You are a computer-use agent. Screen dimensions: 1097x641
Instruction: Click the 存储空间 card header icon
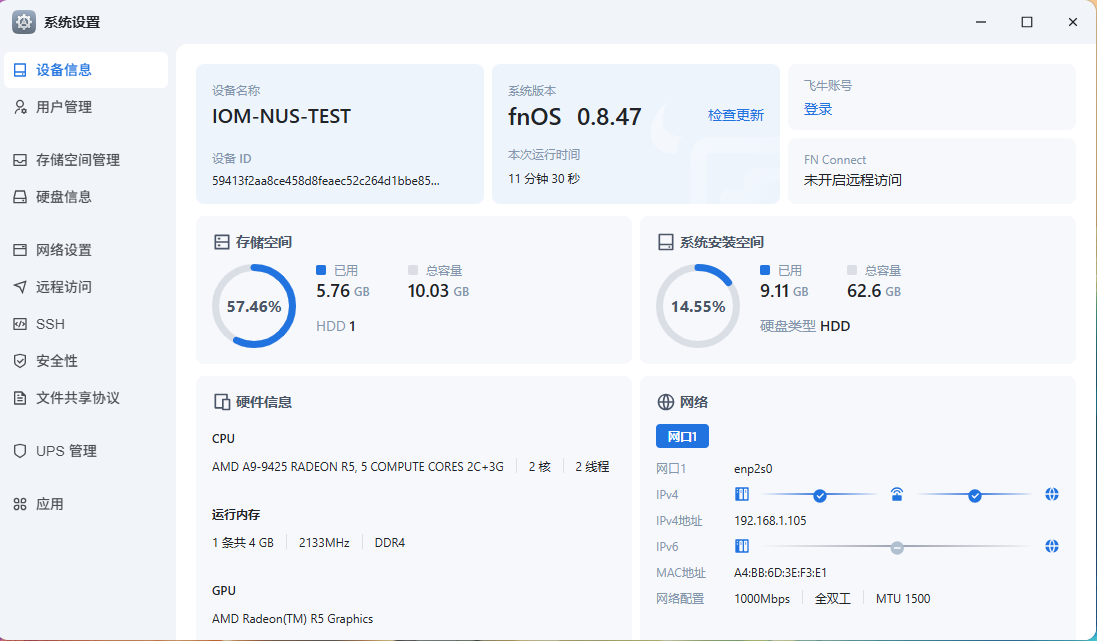(222, 242)
